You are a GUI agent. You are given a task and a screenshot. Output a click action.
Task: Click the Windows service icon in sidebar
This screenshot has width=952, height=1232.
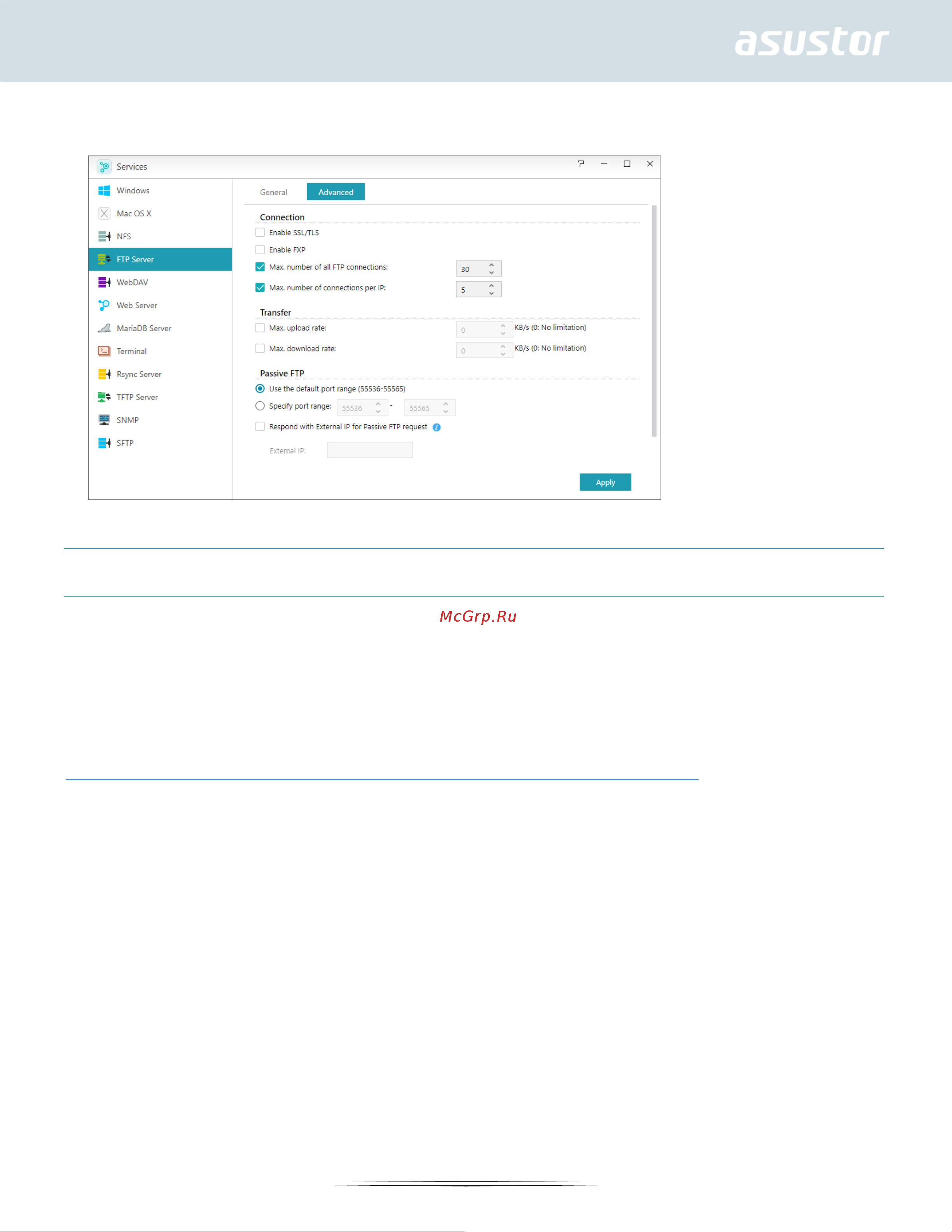pos(104,190)
